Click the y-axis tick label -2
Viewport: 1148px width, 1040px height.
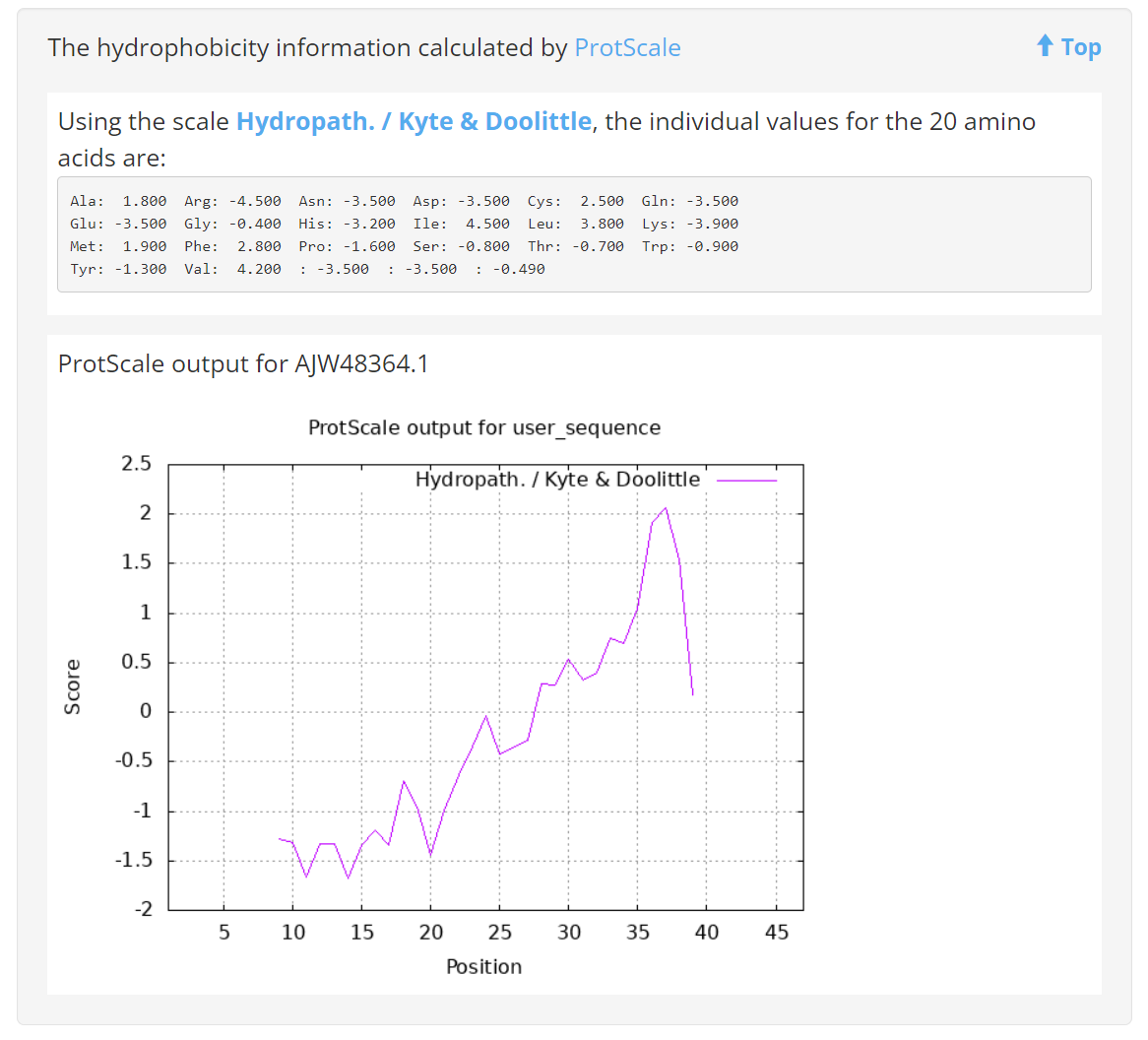point(143,910)
